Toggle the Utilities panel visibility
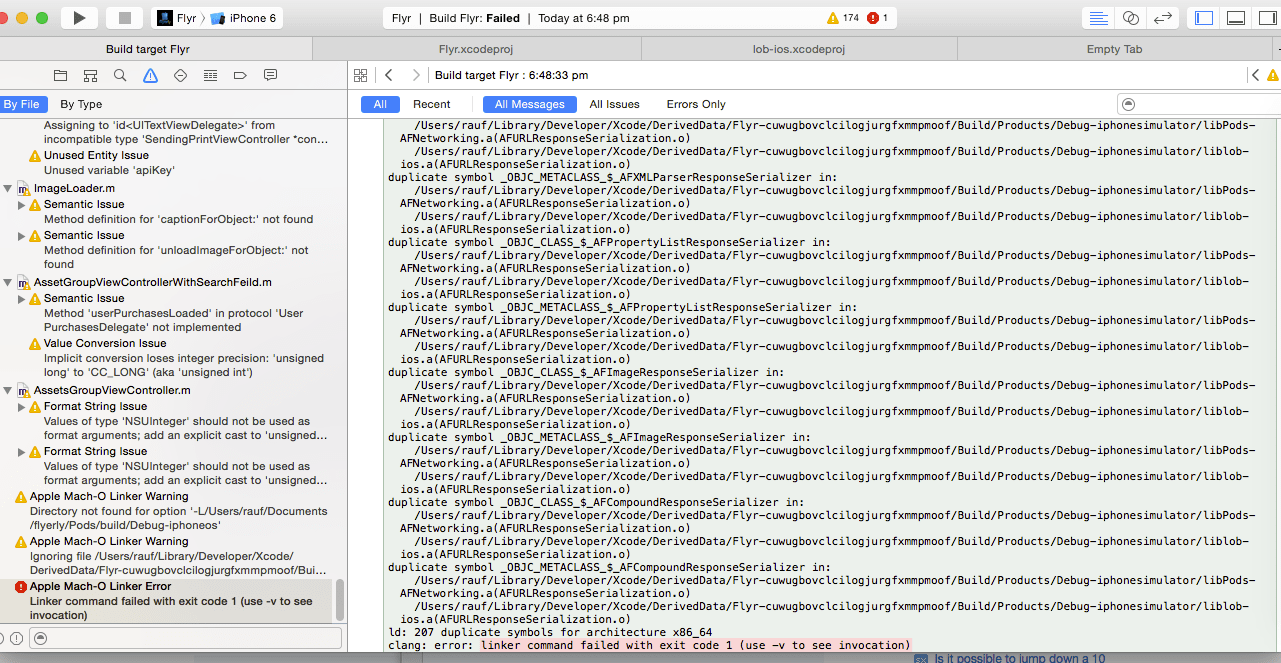Image resolution: width=1281 pixels, height=663 pixels. click(1267, 18)
